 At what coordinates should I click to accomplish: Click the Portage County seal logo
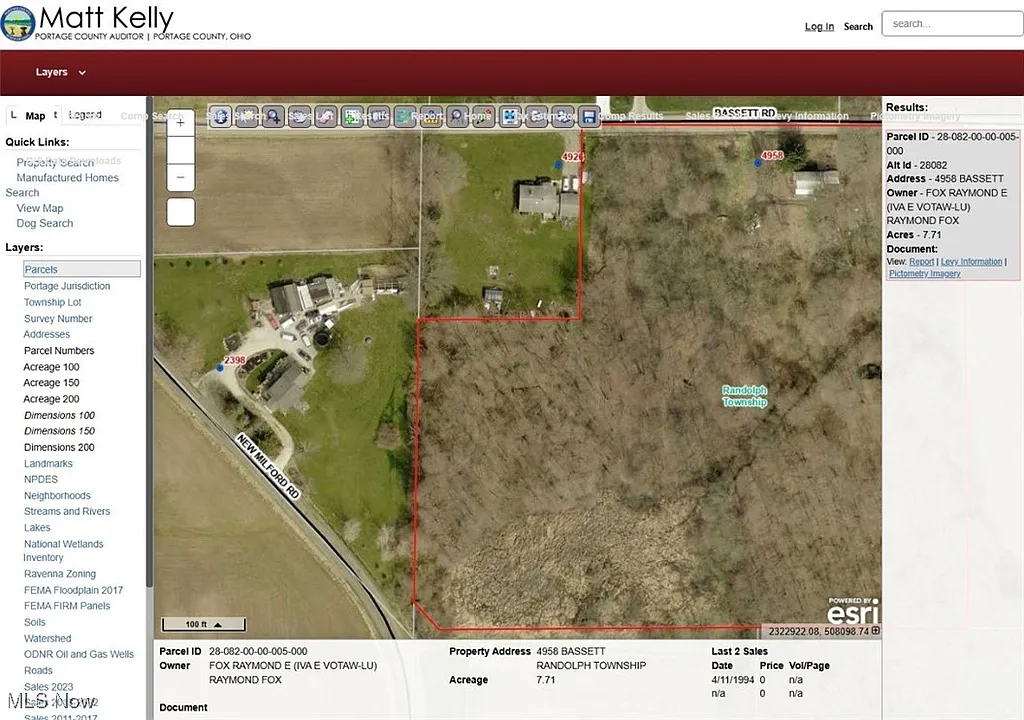point(18,23)
